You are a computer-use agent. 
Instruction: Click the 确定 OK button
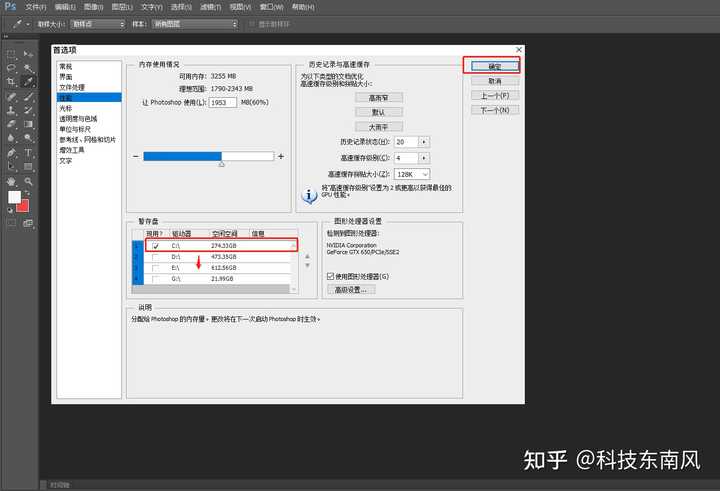(495, 67)
